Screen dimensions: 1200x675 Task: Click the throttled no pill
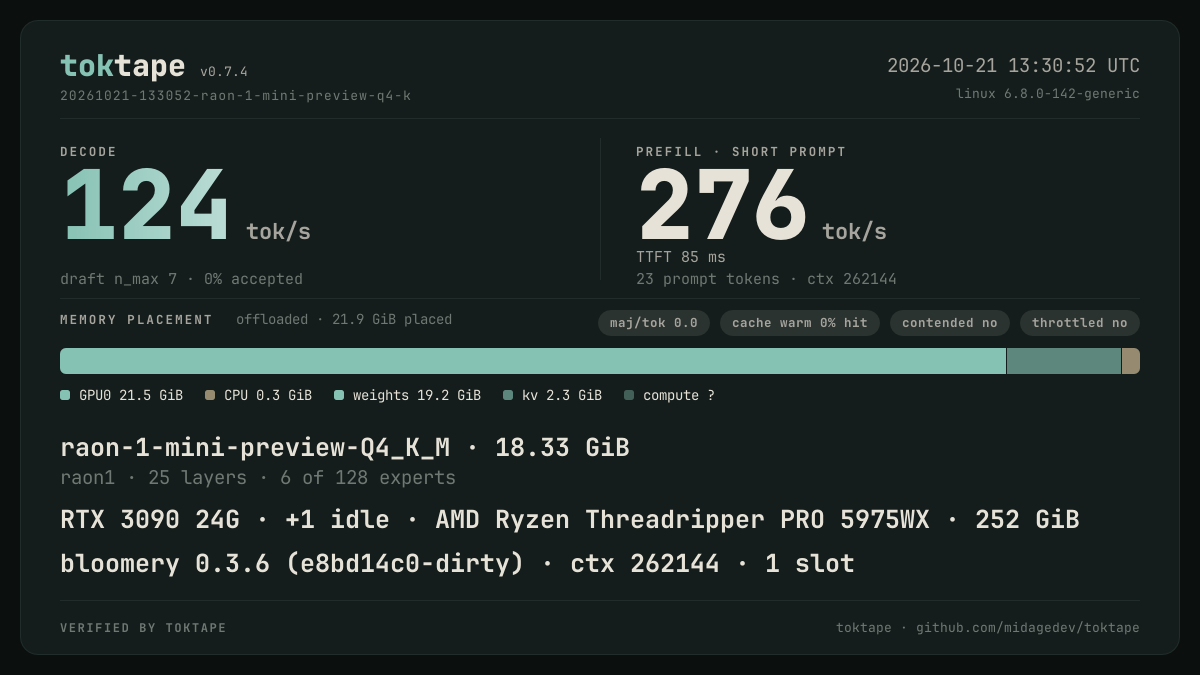click(1080, 323)
